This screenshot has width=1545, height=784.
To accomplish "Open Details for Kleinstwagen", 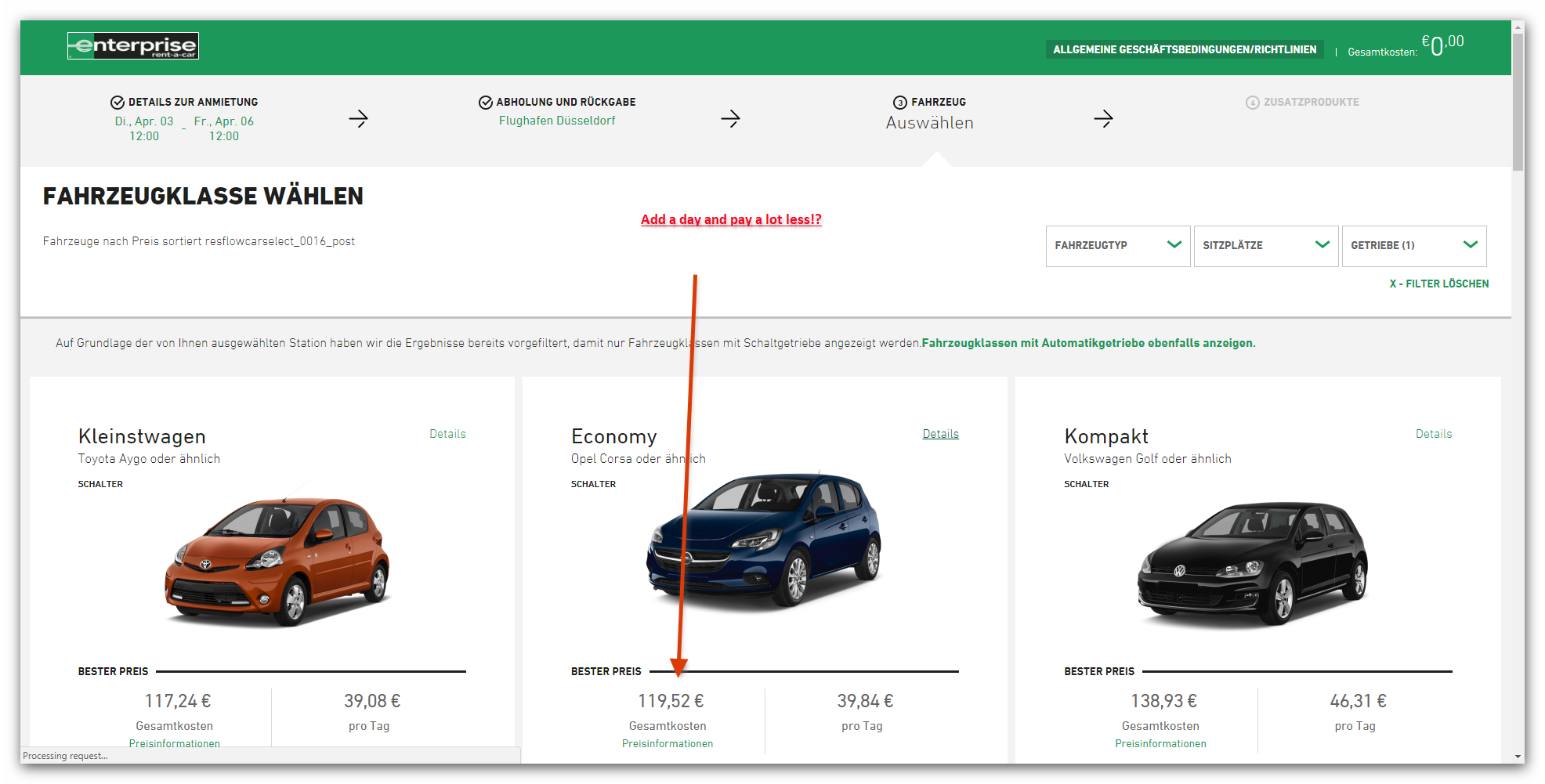I will coord(447,434).
